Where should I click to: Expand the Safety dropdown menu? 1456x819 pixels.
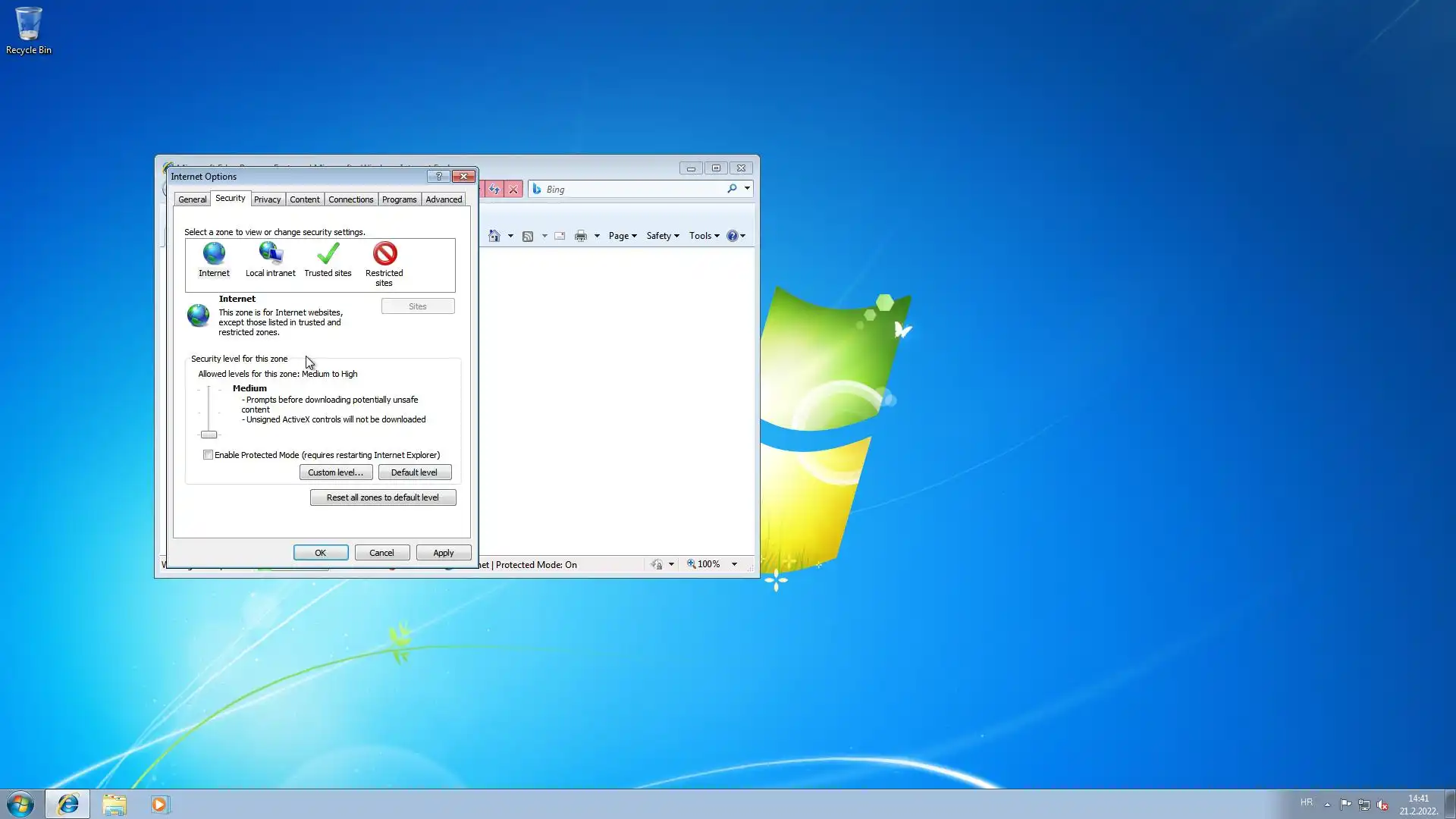[662, 236]
